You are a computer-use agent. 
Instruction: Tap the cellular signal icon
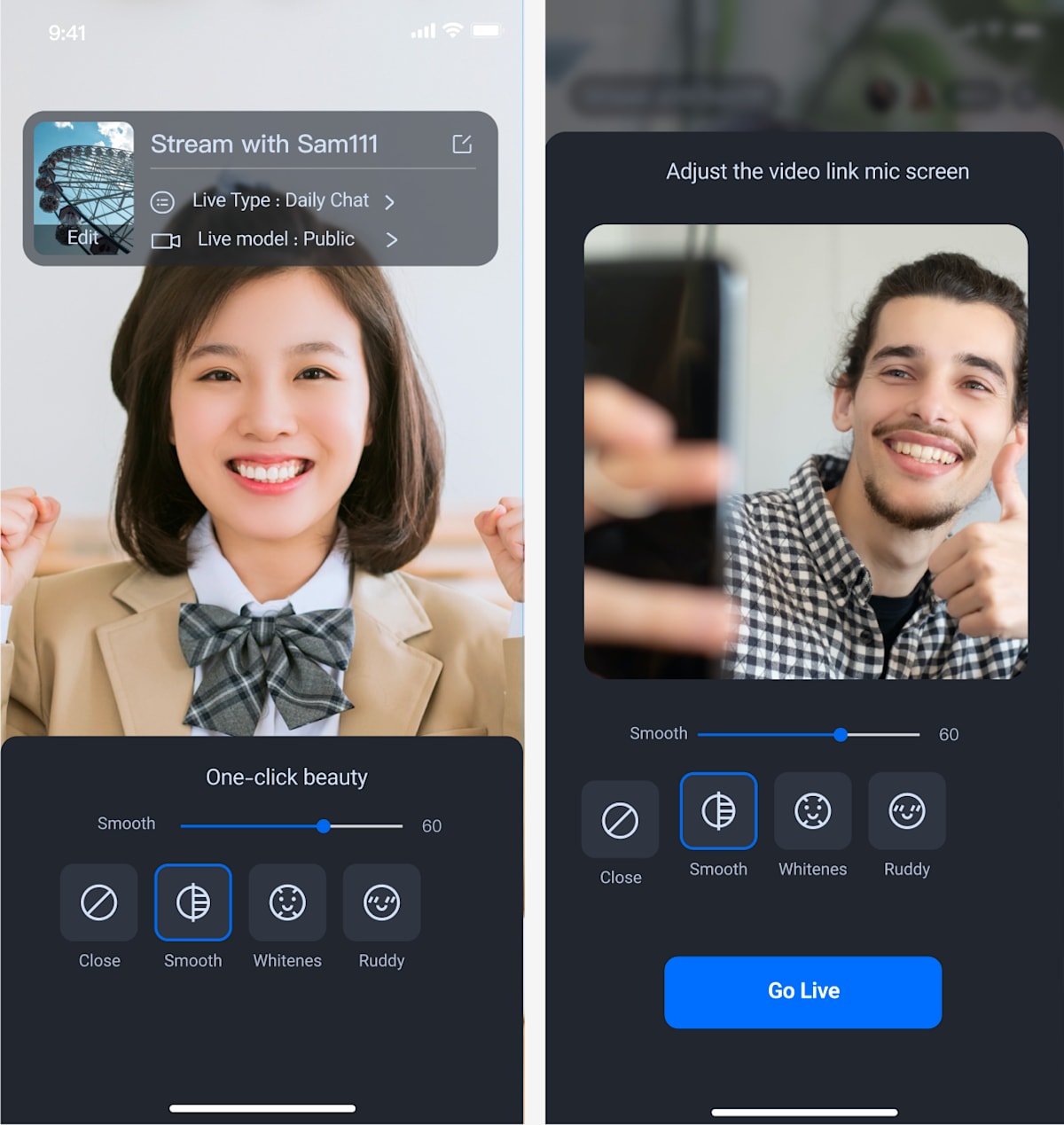423,31
